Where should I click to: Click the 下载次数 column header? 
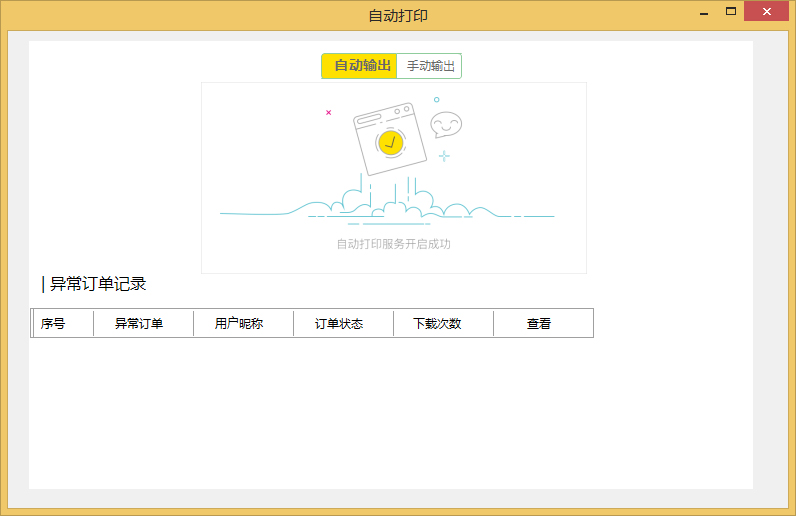click(x=437, y=324)
